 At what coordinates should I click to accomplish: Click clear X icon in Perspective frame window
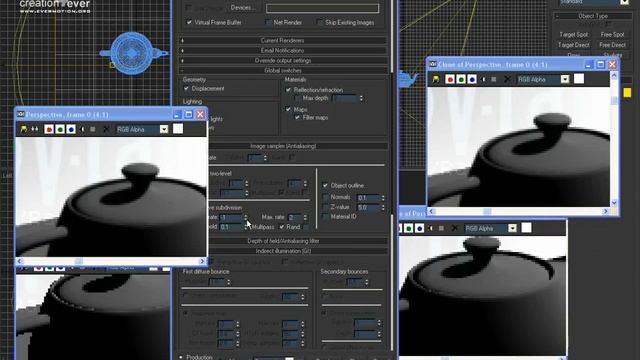click(x=106, y=129)
